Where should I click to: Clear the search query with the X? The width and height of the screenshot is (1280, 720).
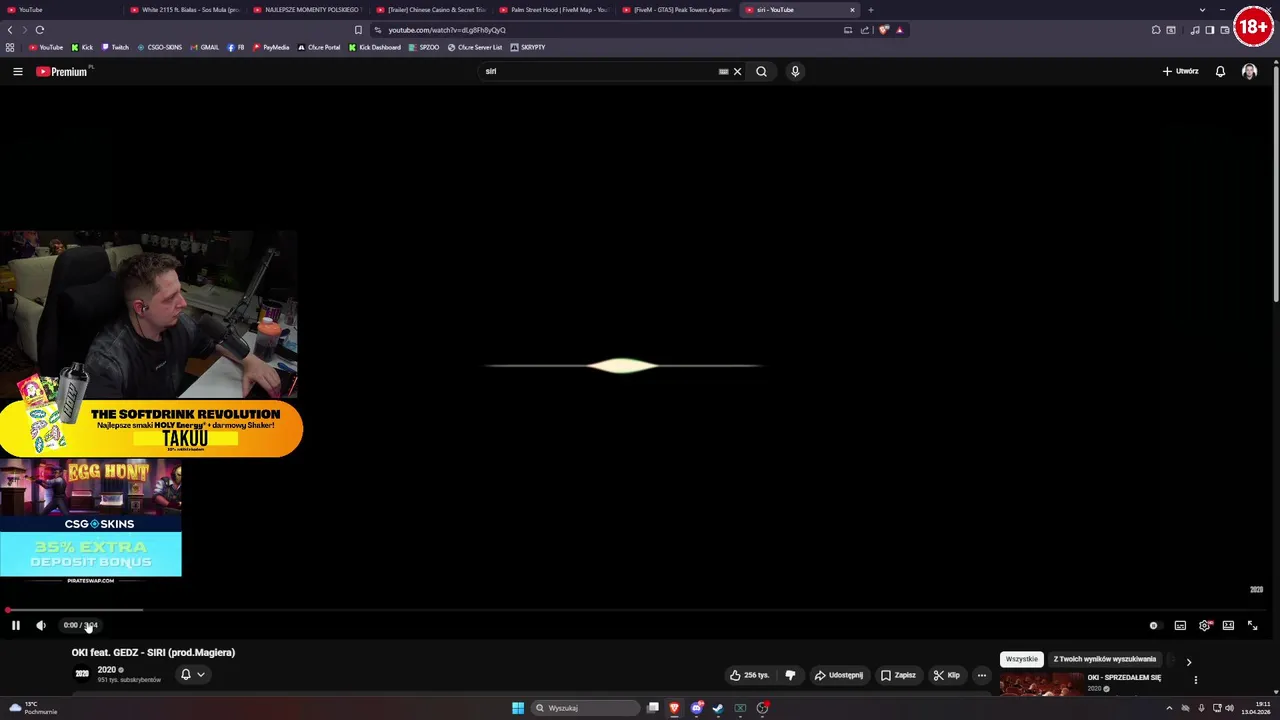click(737, 71)
